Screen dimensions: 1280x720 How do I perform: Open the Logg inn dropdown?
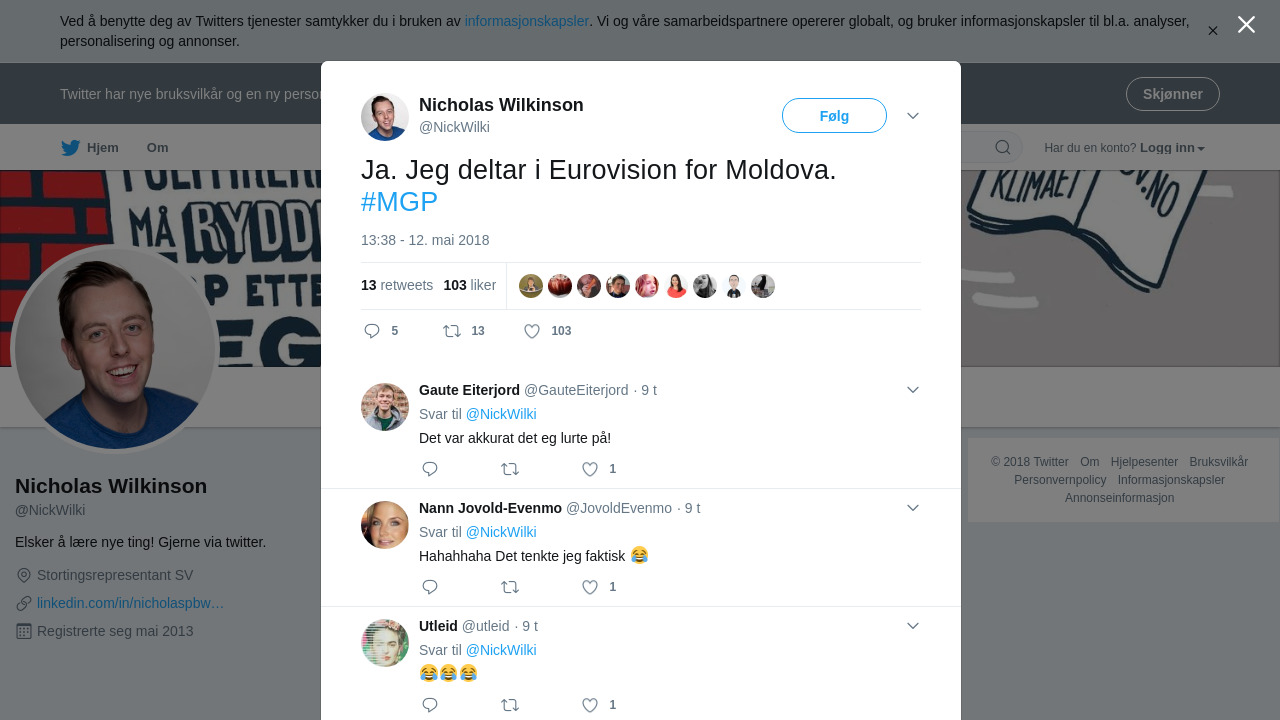(x=1172, y=148)
